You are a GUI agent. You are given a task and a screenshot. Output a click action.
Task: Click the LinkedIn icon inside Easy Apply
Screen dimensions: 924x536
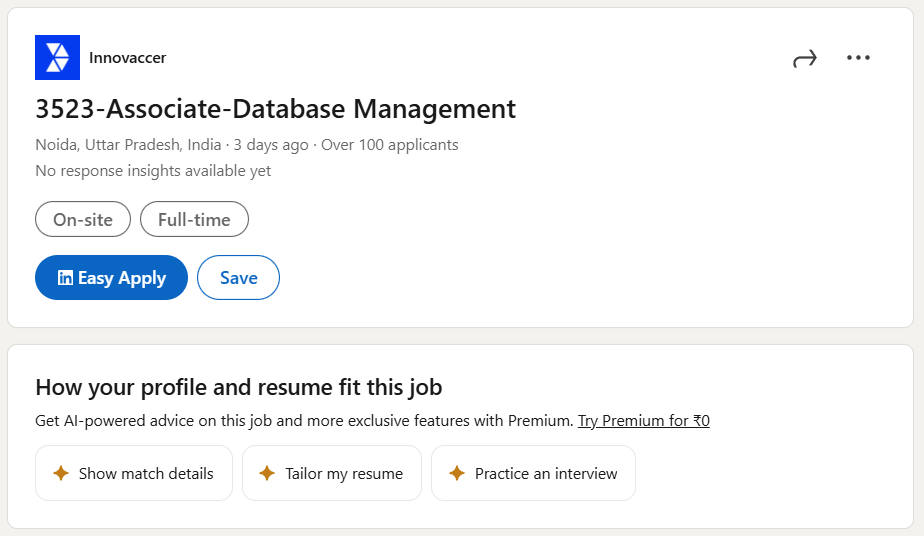point(65,278)
